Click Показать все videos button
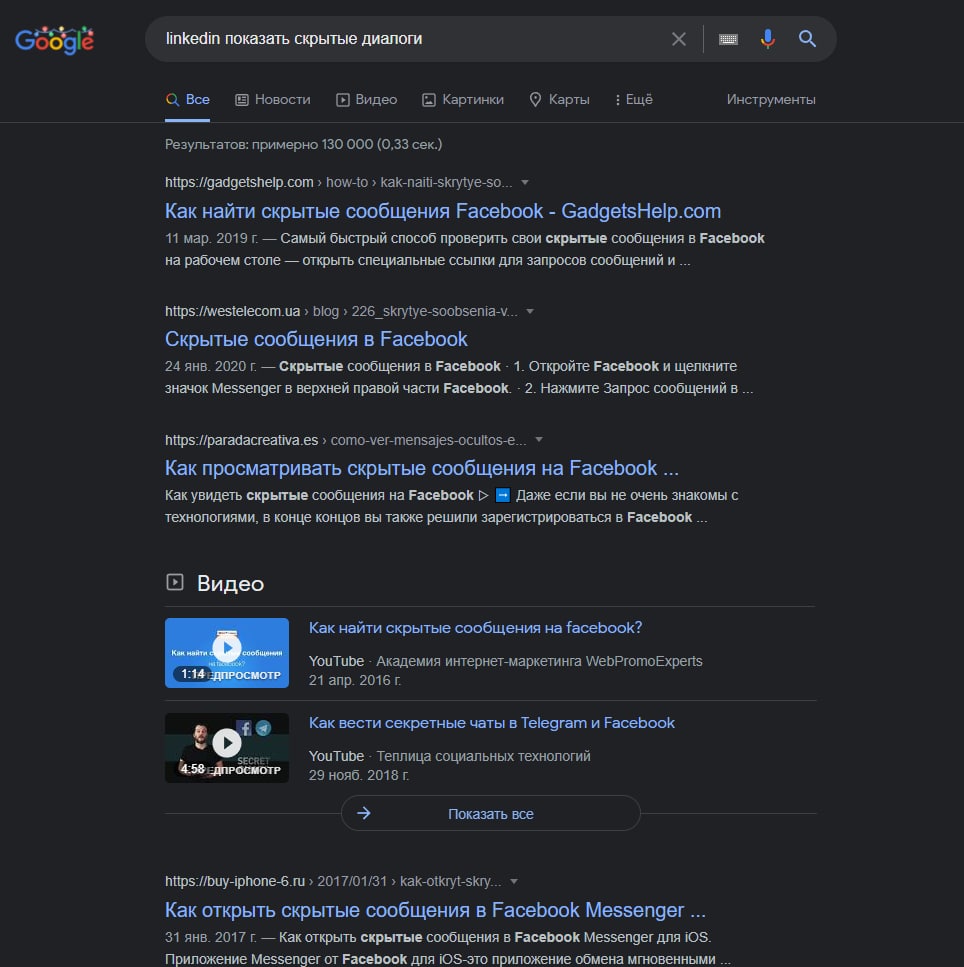 point(491,813)
